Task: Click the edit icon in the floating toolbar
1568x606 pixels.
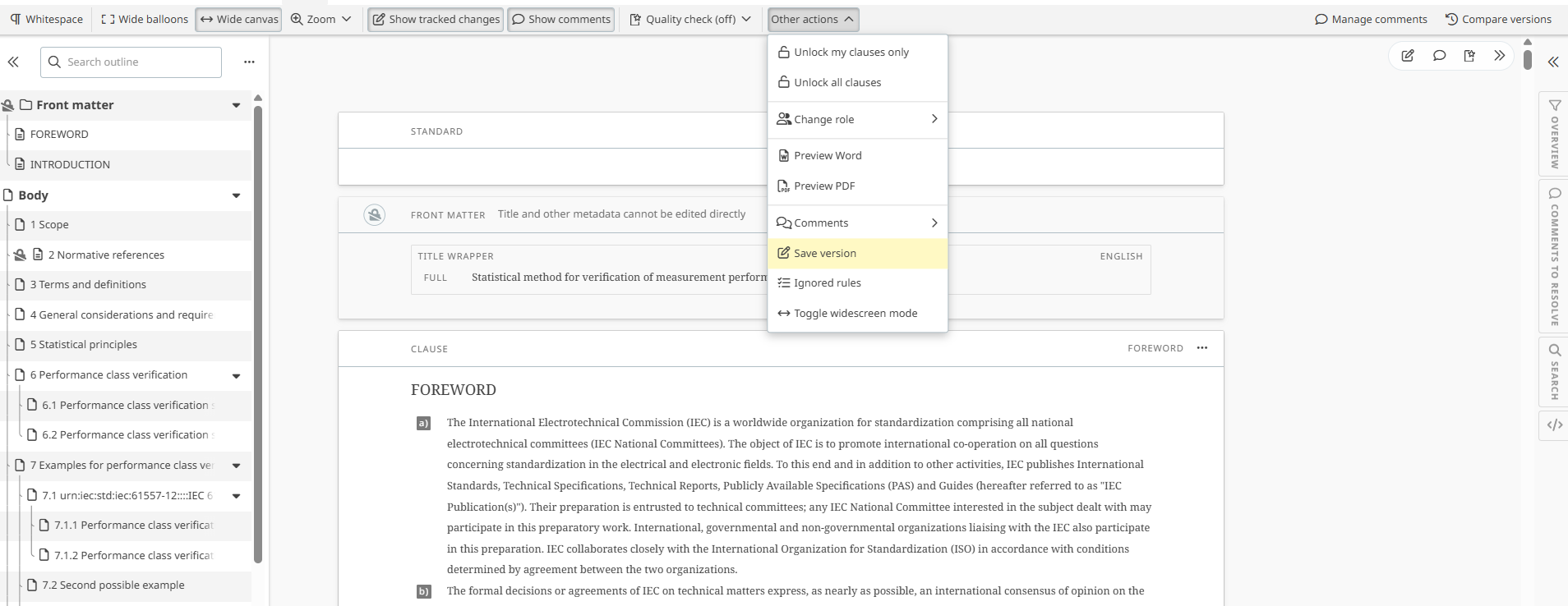Action: click(1408, 56)
